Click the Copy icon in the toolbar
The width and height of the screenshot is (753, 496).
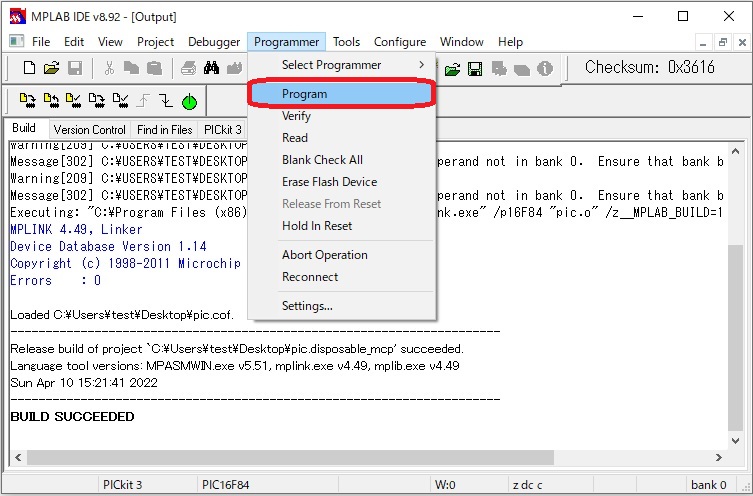[x=131, y=69]
